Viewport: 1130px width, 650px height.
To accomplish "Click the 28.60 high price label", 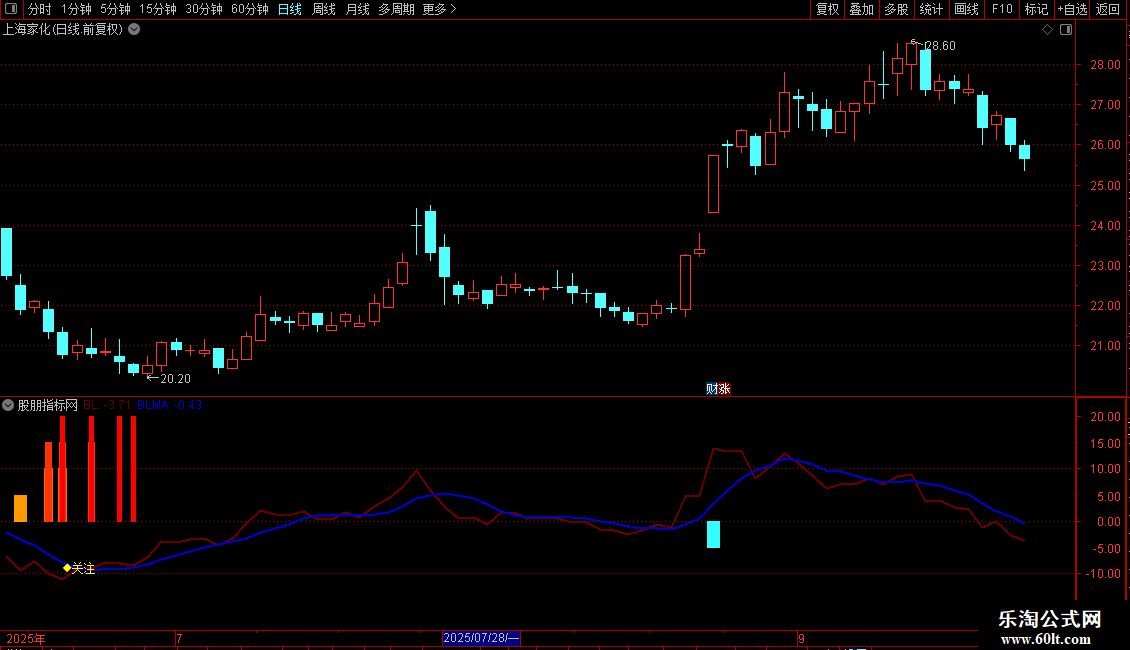I will point(940,45).
